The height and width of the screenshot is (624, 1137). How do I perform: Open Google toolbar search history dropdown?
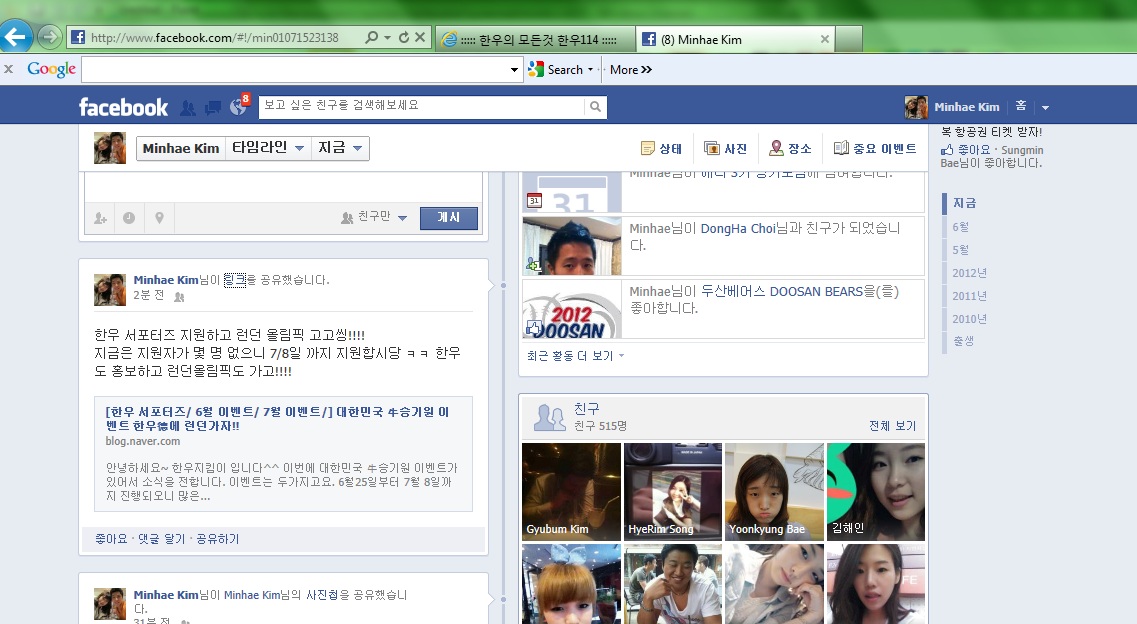[x=514, y=70]
